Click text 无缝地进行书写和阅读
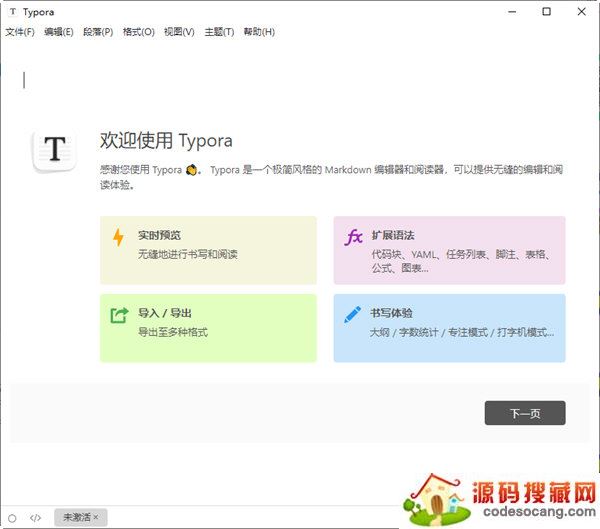 point(188,254)
